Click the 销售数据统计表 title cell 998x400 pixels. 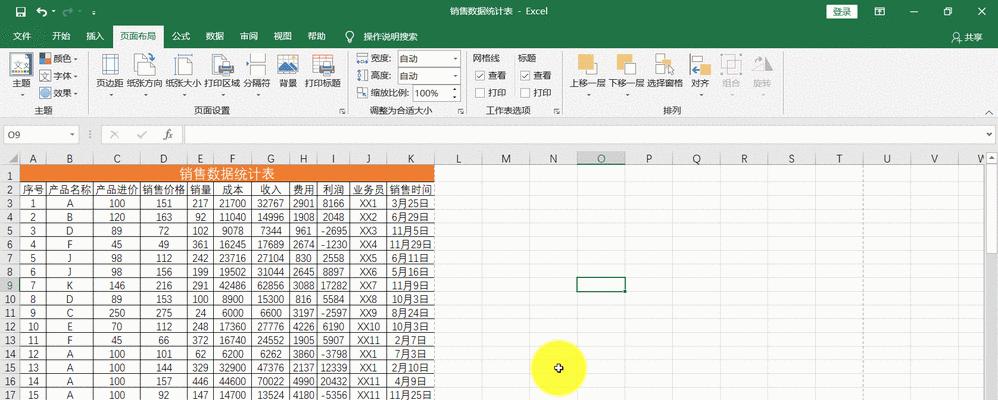(x=227, y=173)
